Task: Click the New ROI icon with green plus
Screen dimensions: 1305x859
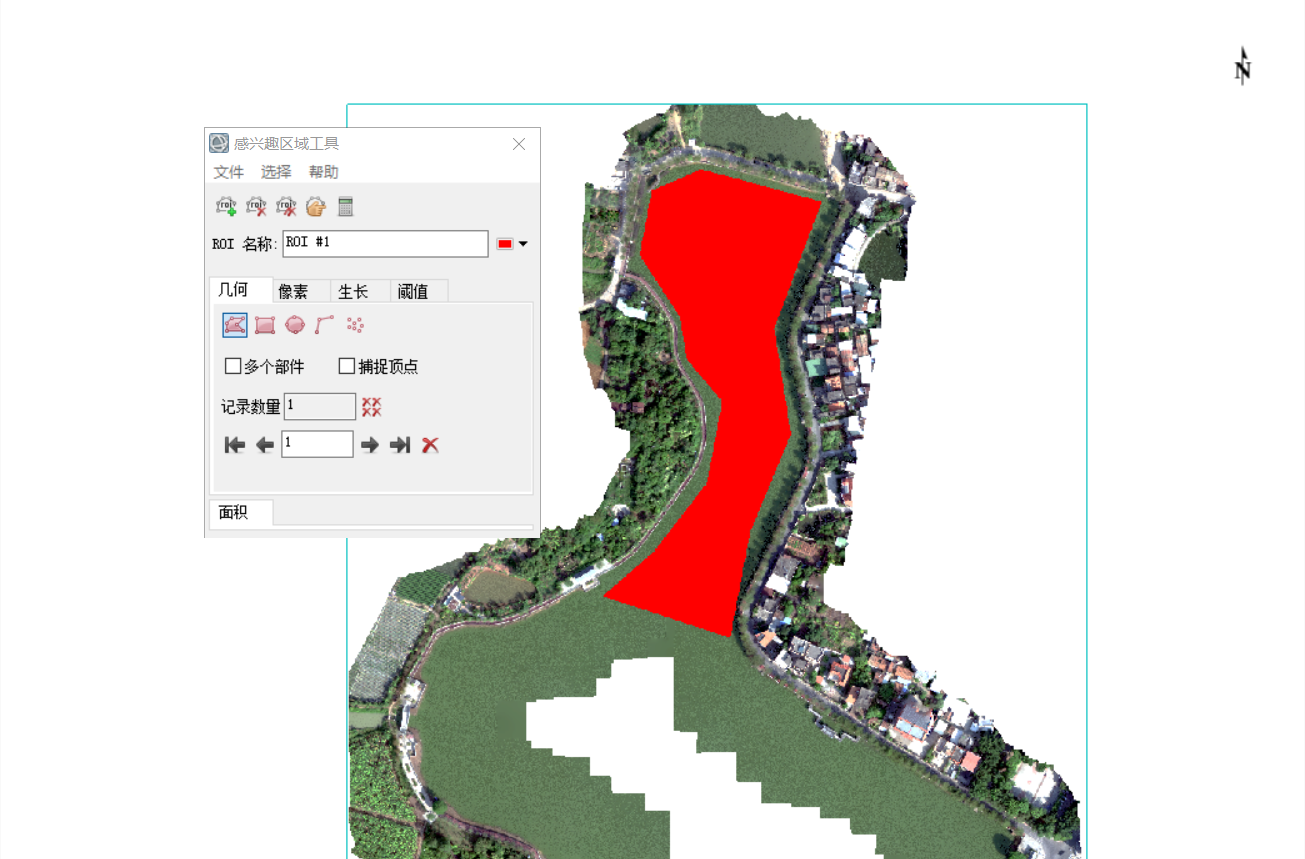Action: (x=227, y=207)
